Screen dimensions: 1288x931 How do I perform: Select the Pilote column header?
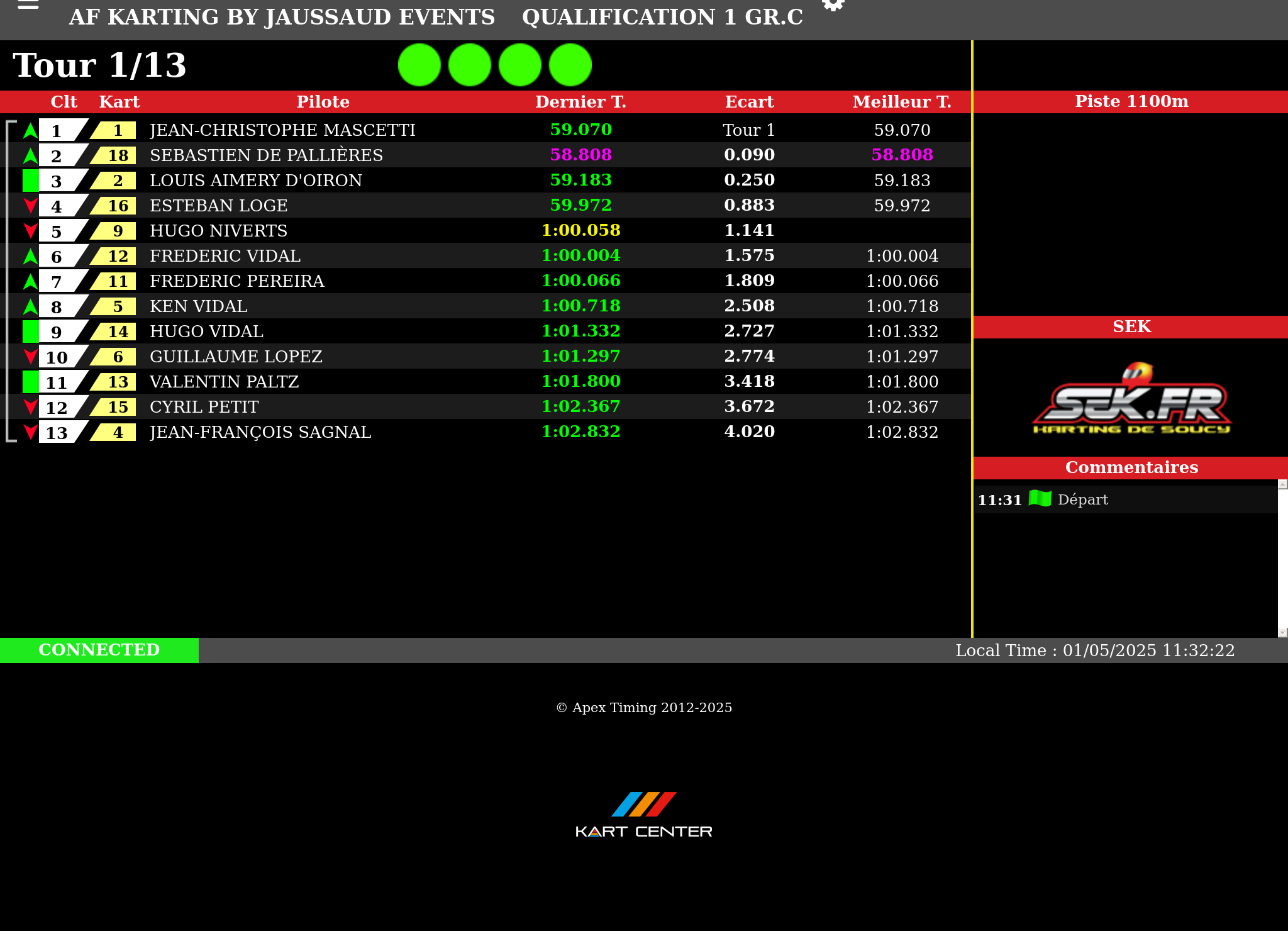click(x=323, y=102)
